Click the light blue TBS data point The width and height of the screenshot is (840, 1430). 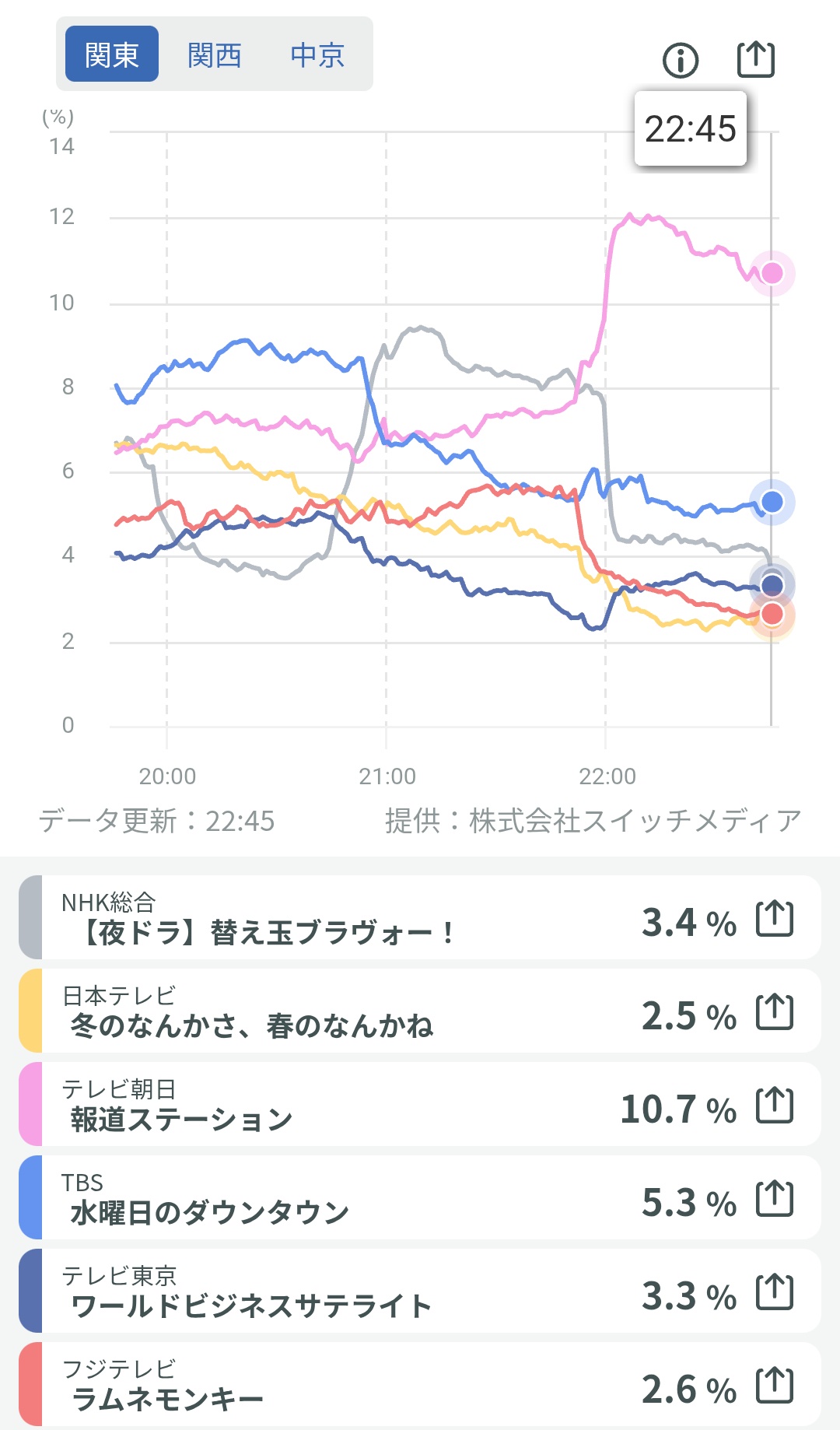click(772, 502)
